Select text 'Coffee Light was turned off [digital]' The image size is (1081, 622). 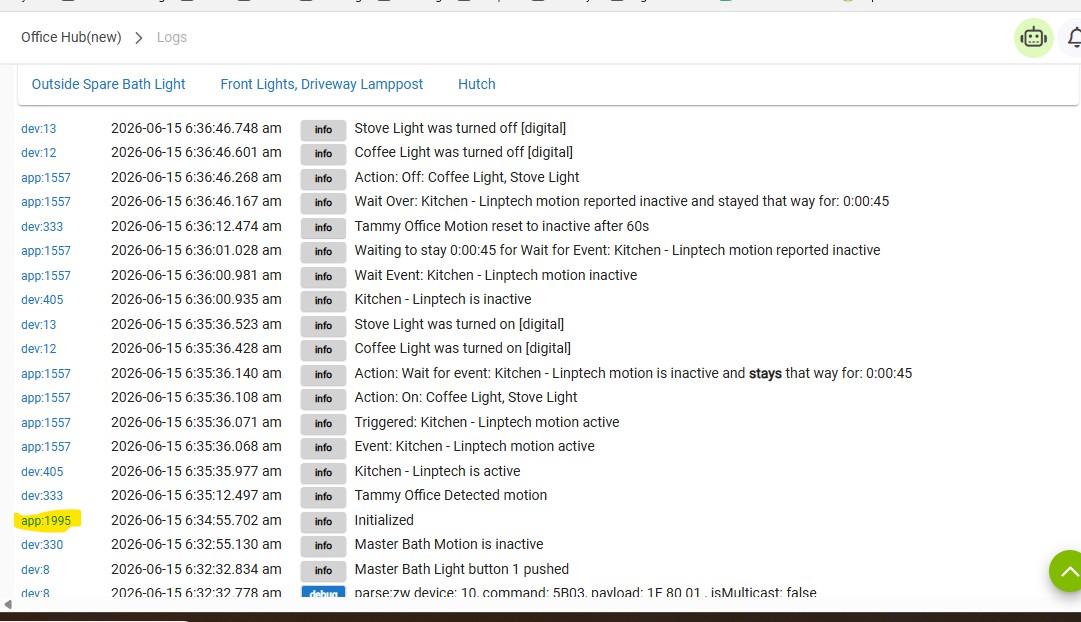[463, 152]
